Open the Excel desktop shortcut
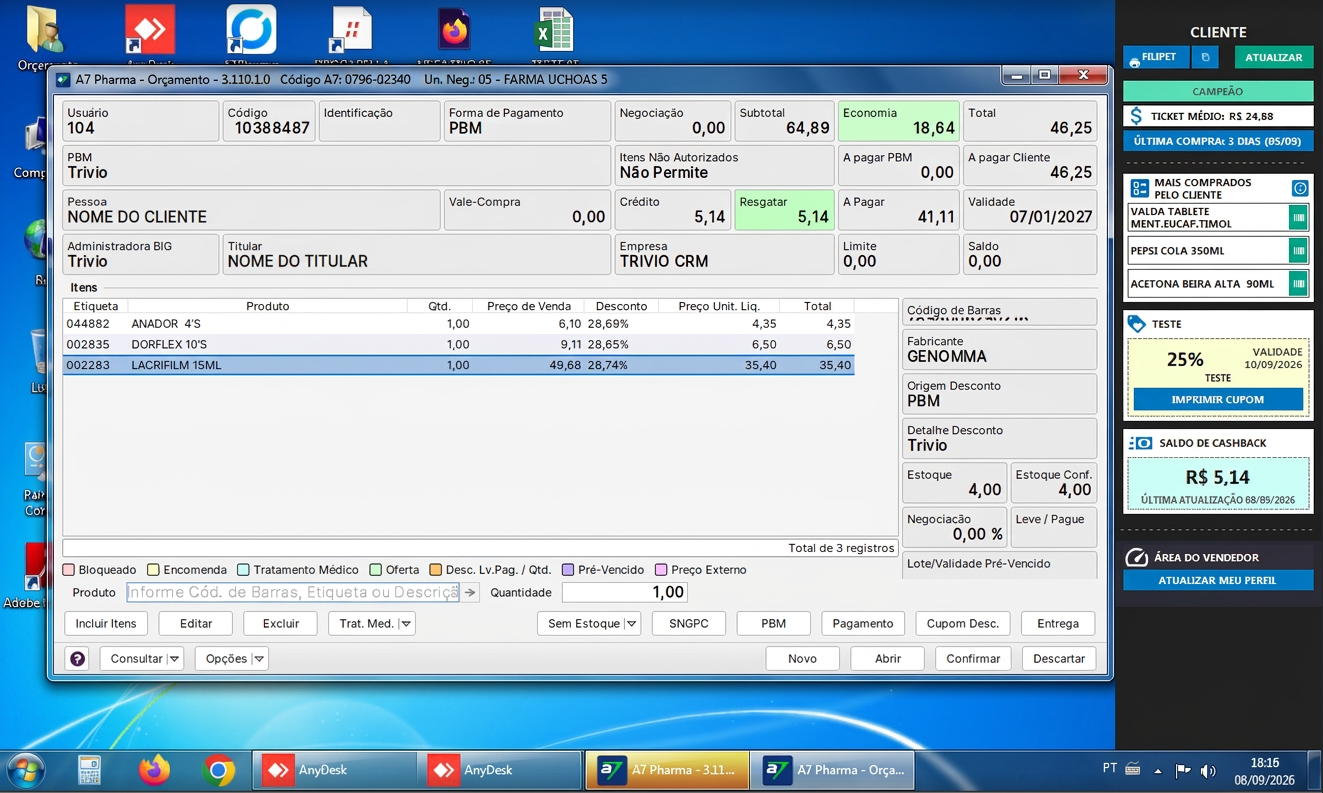1323x793 pixels. (x=554, y=31)
